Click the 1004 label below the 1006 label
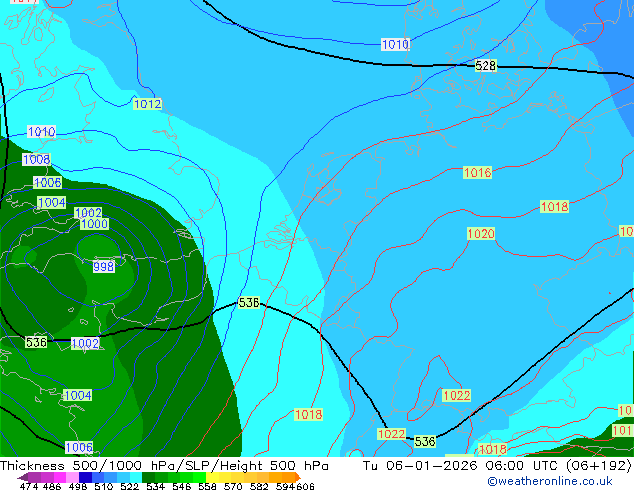Image resolution: width=634 pixels, height=490 pixels. pos(51,202)
